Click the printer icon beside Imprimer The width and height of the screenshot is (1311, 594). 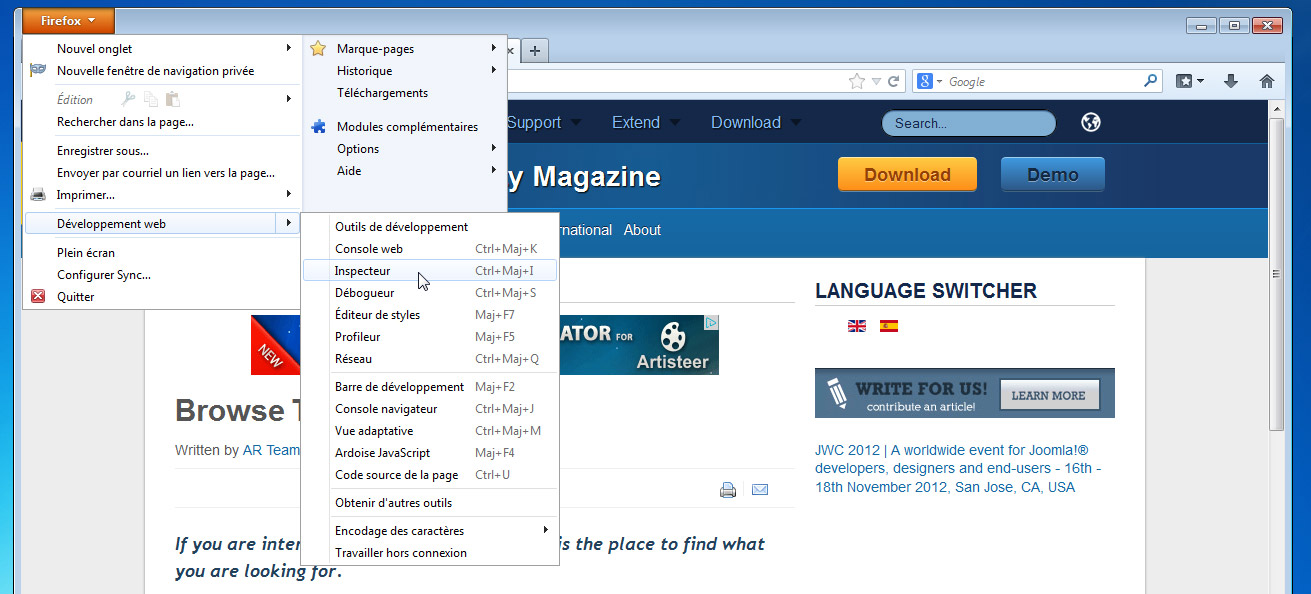click(x=38, y=195)
